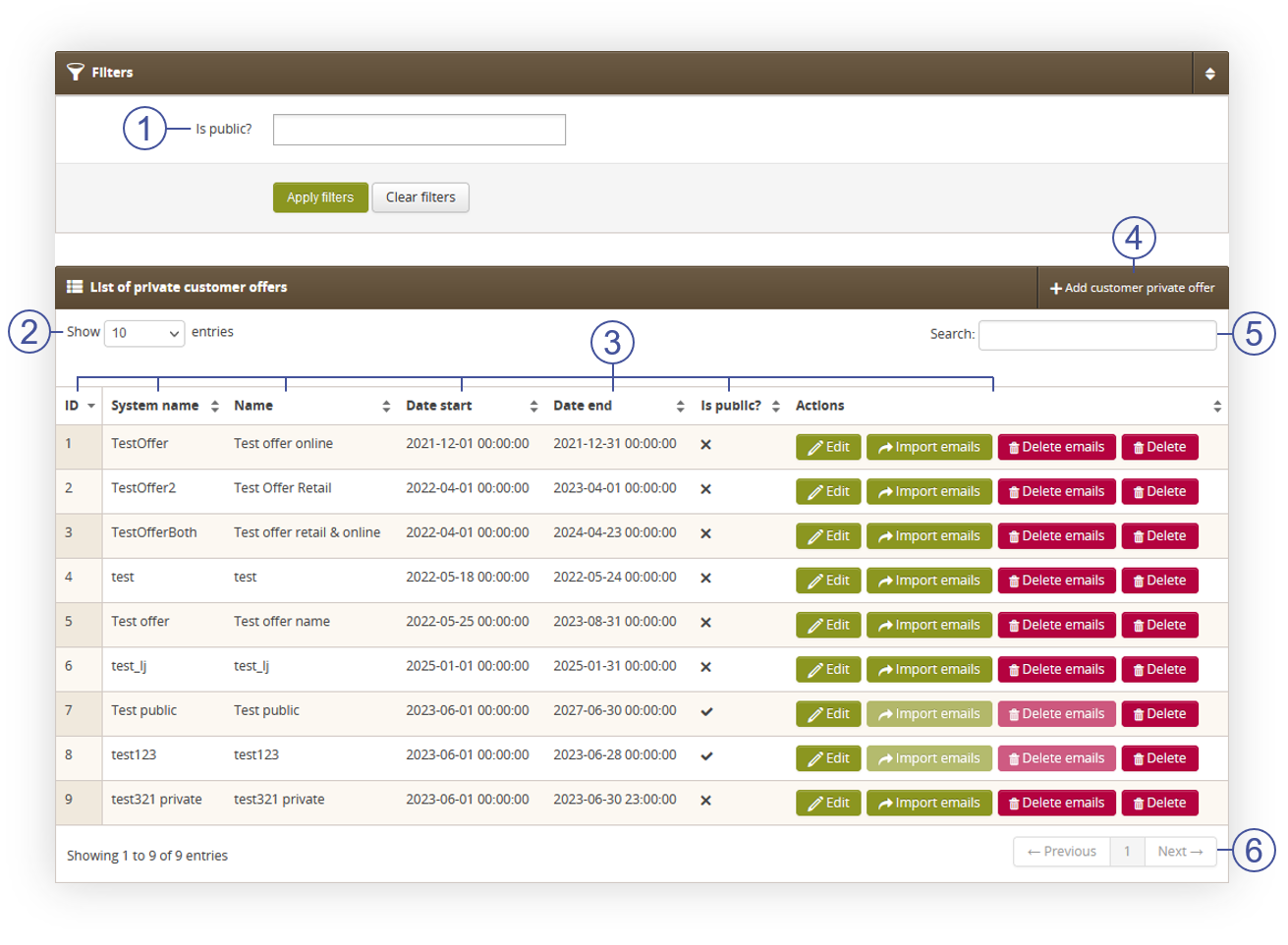Collapse the Filters panel using the arrow toggle
This screenshot has width=1288, height=945.
1209,73
